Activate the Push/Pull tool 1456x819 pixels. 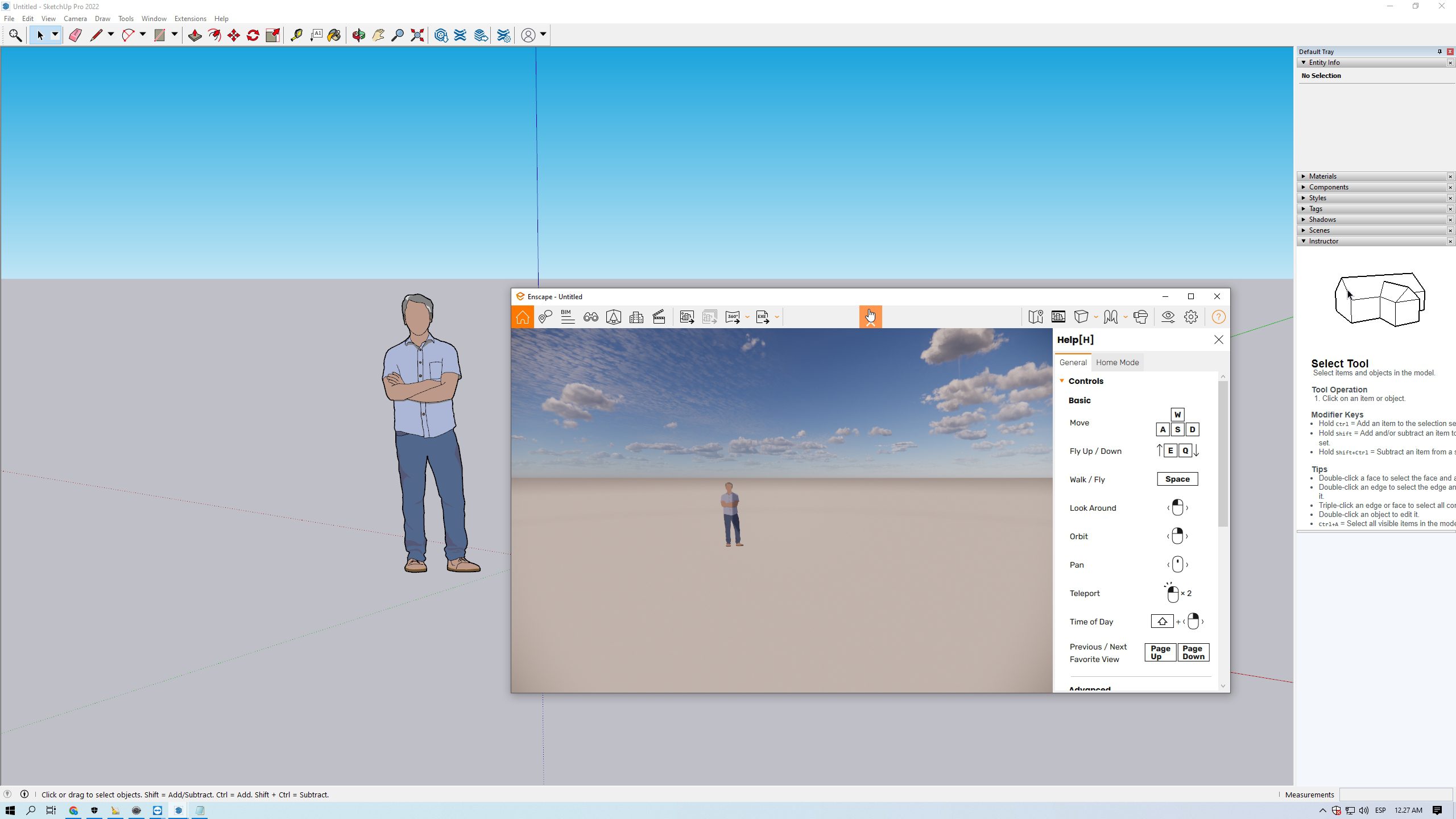[195, 35]
